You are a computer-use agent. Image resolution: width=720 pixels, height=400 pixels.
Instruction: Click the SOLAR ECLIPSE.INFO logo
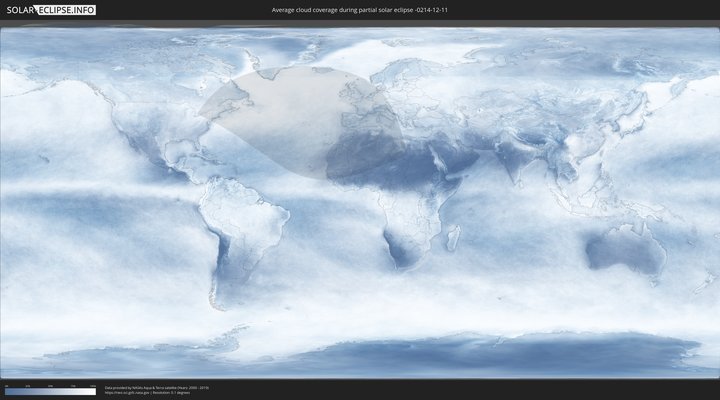pos(49,10)
